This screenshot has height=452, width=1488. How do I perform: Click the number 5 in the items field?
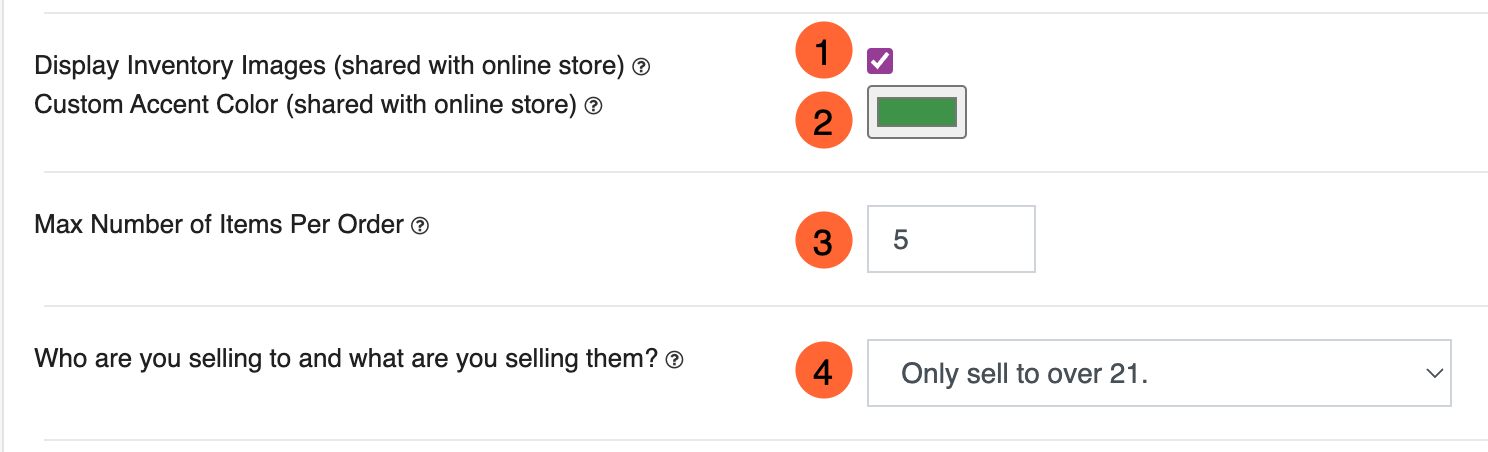coord(901,241)
